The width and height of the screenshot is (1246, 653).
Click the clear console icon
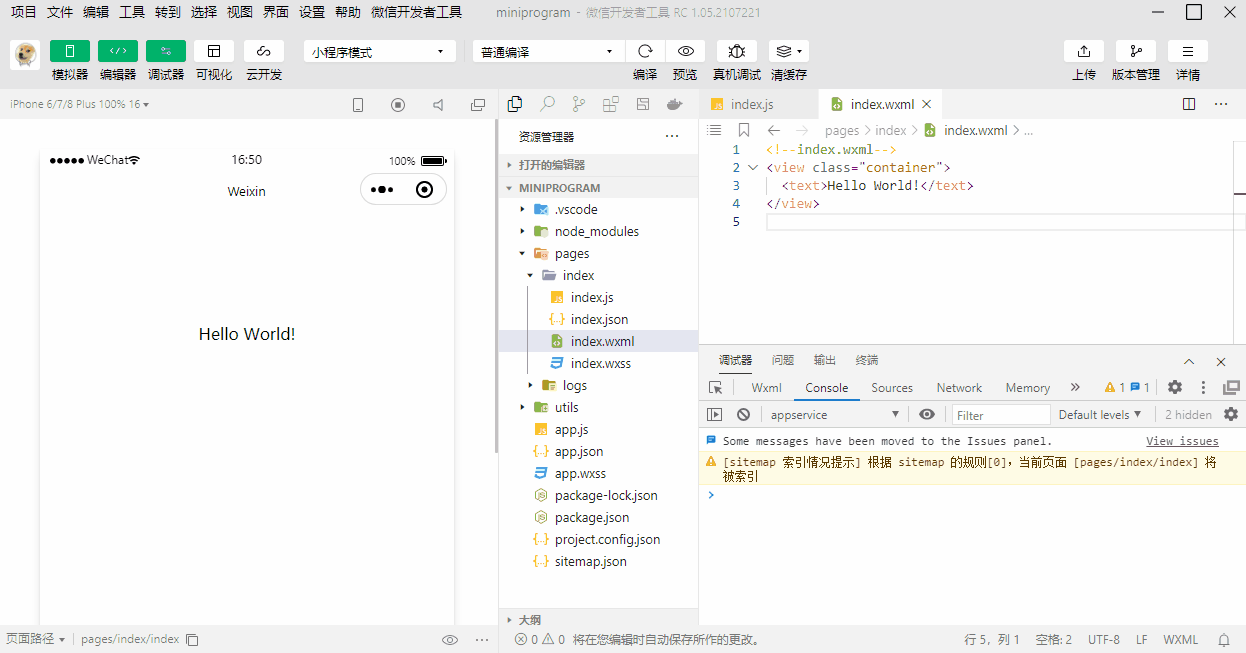point(743,414)
